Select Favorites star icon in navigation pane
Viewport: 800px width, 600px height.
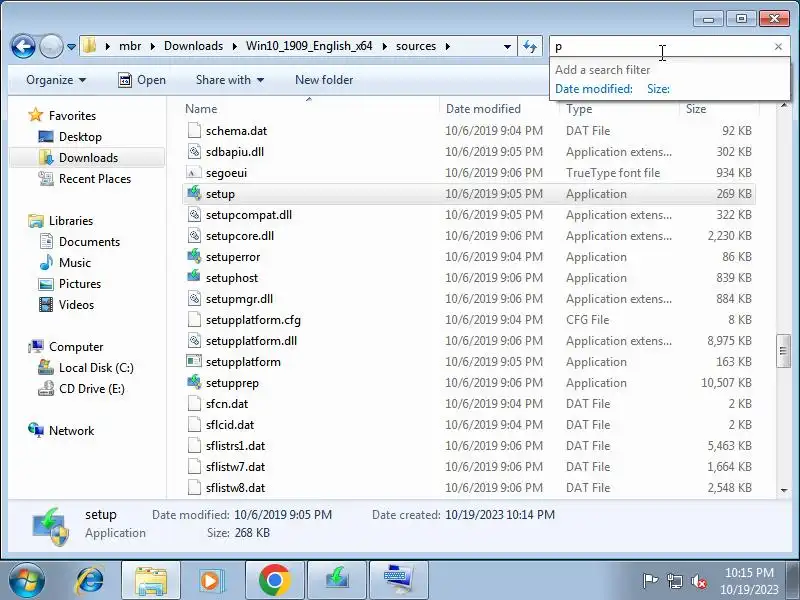pyautogui.click(x=36, y=115)
